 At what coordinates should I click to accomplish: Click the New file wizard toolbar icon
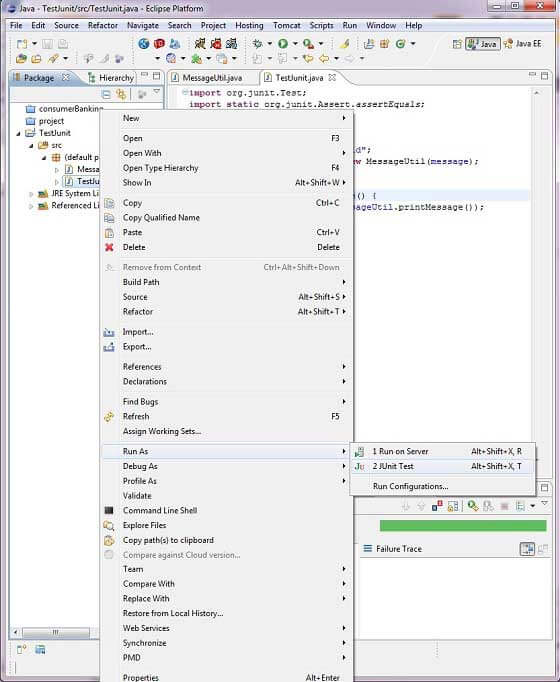[x=21, y=44]
